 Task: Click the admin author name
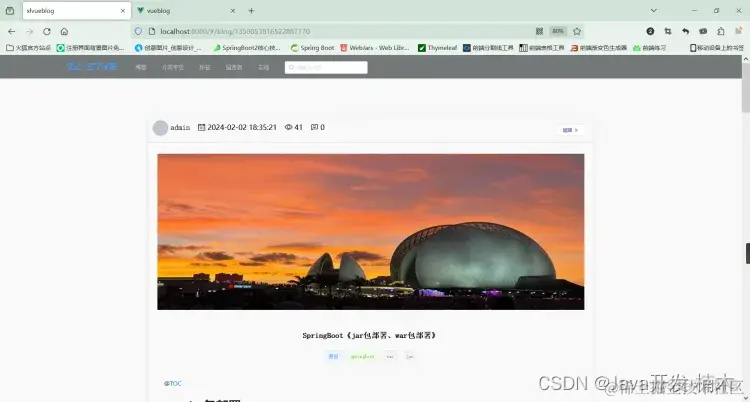(x=180, y=127)
